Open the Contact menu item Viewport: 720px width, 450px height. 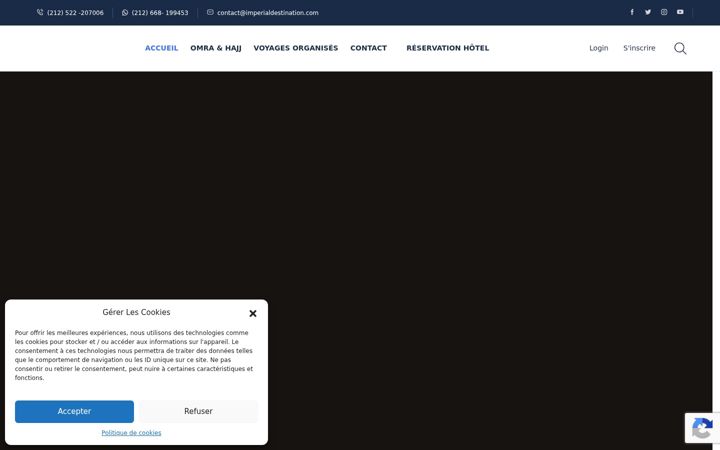coord(368,48)
